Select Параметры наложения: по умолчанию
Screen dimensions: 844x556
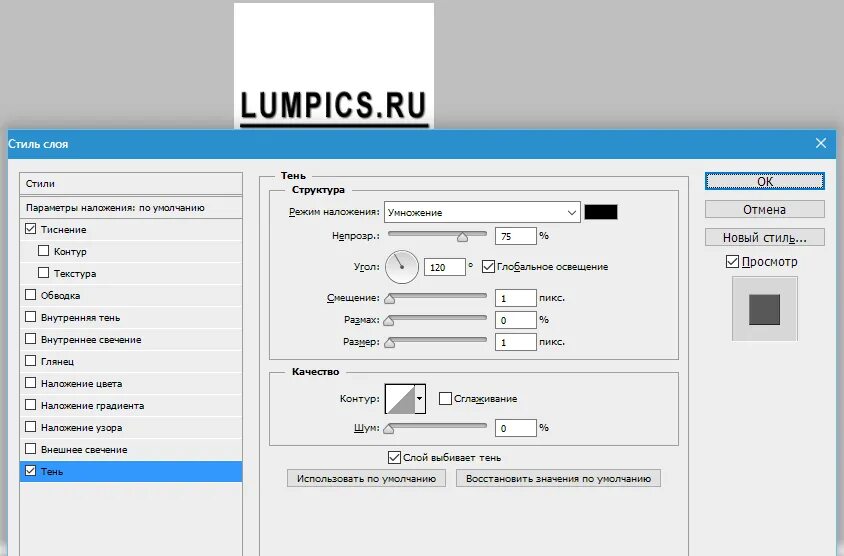pyautogui.click(x=131, y=208)
